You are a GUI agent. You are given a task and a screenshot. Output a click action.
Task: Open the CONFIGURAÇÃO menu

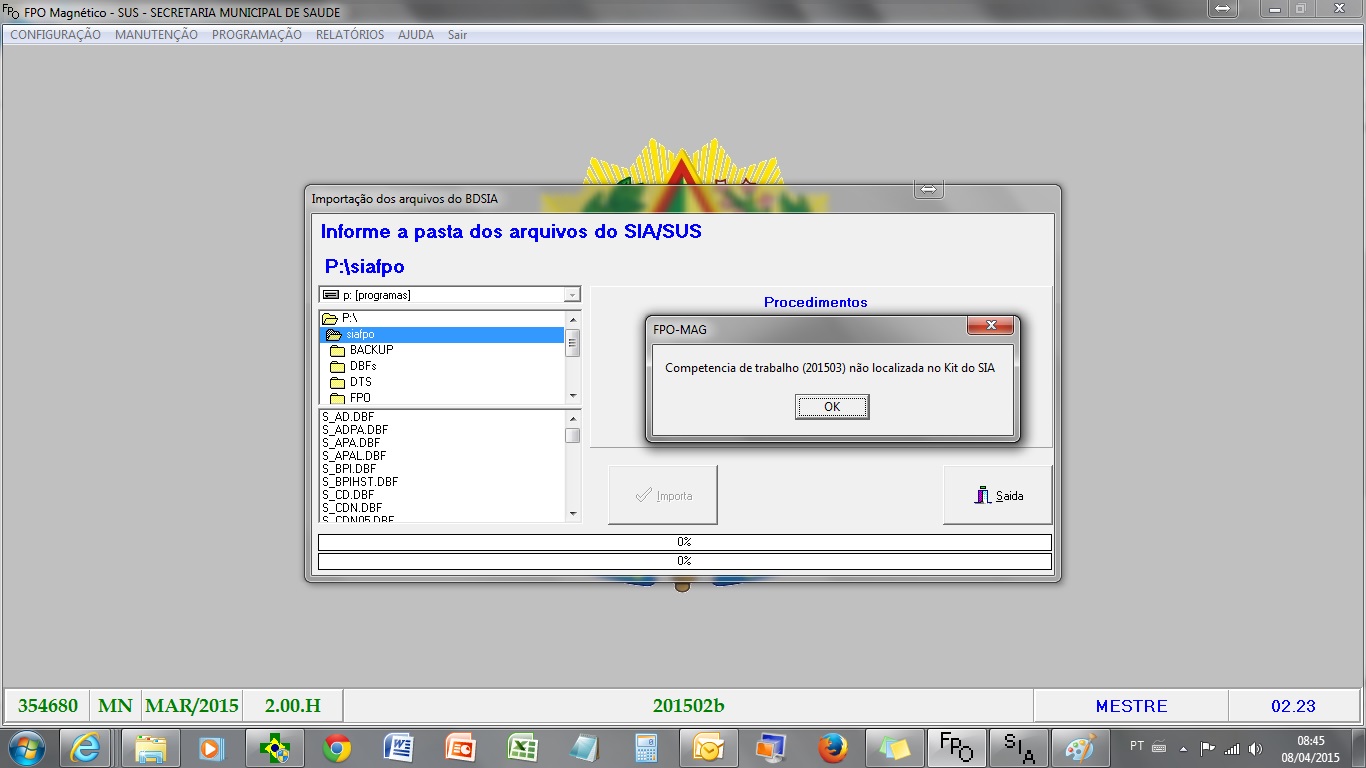[x=55, y=34]
